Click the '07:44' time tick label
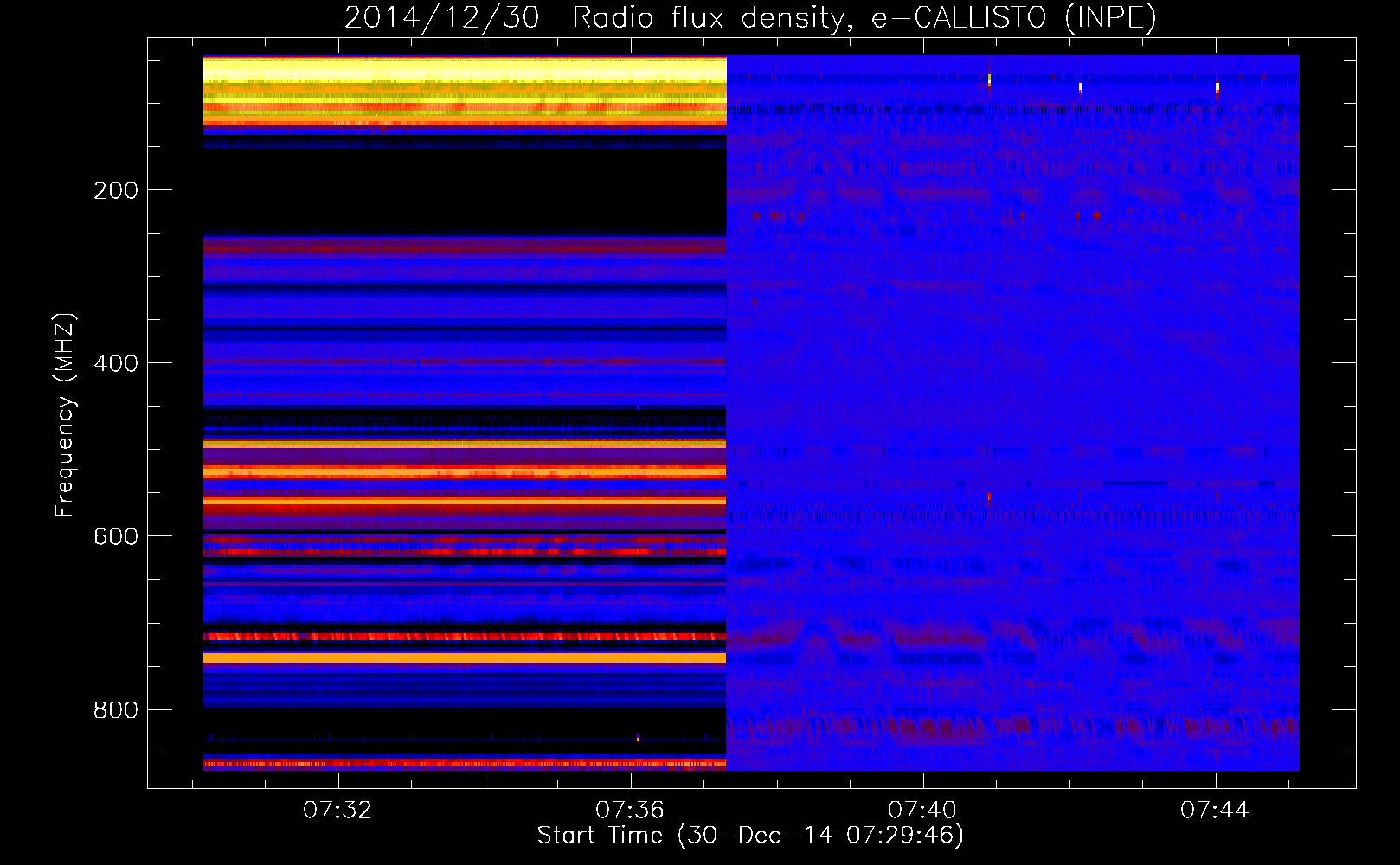1400x865 pixels. [x=1215, y=810]
